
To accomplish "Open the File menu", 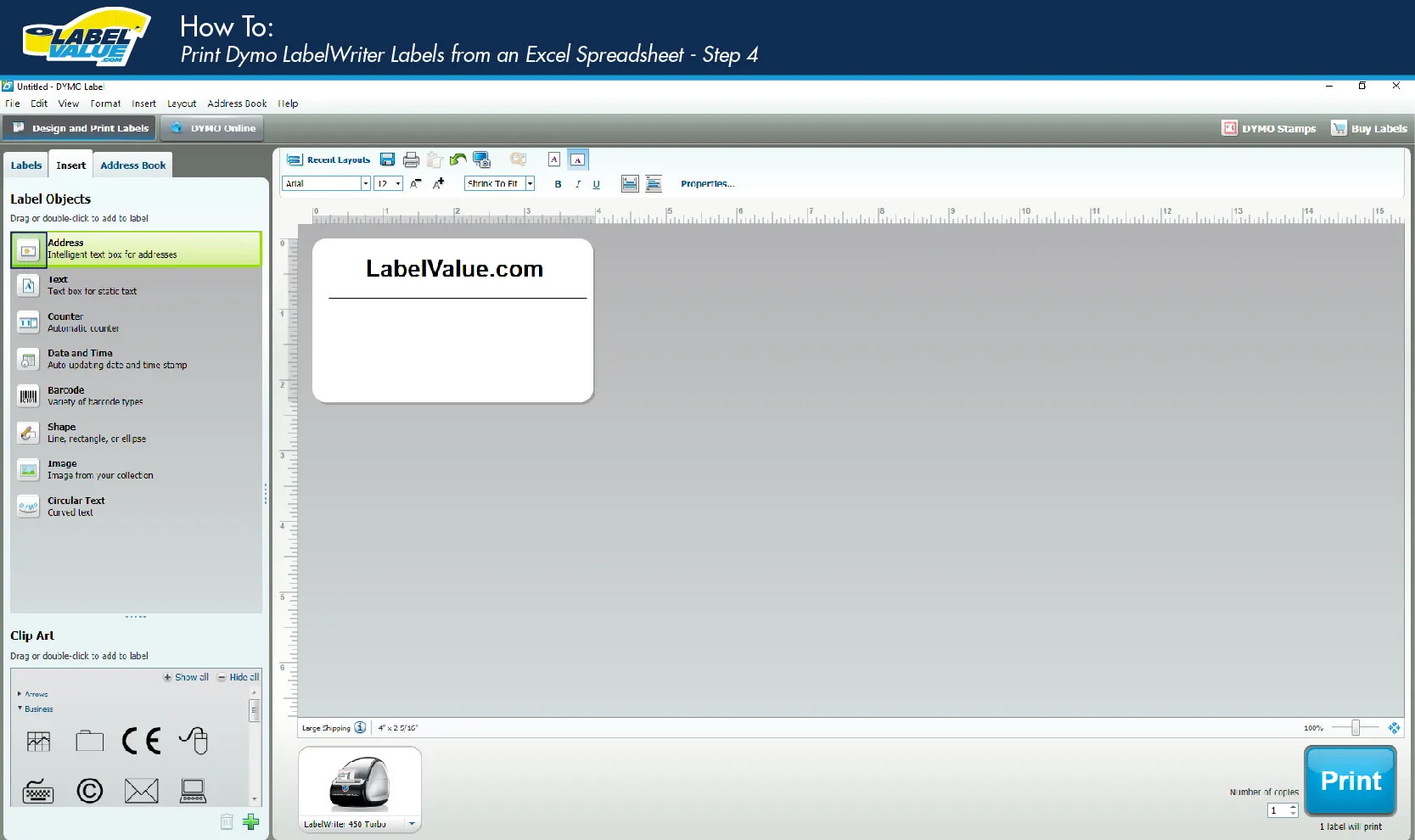I will (x=13, y=104).
